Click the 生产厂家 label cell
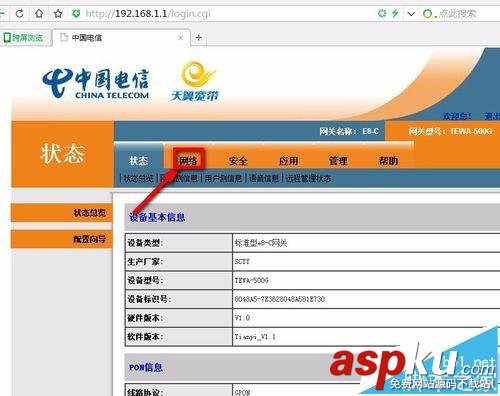The height and width of the screenshot is (396, 500). pyautogui.click(x=178, y=261)
